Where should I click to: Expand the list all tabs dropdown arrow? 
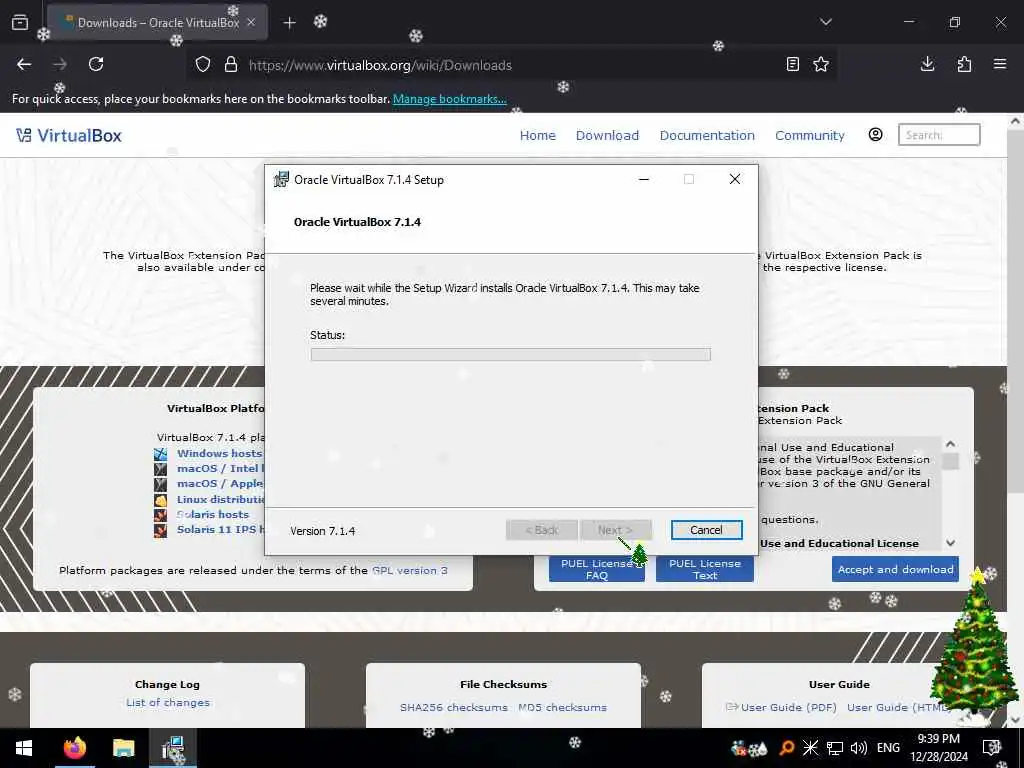(x=825, y=22)
